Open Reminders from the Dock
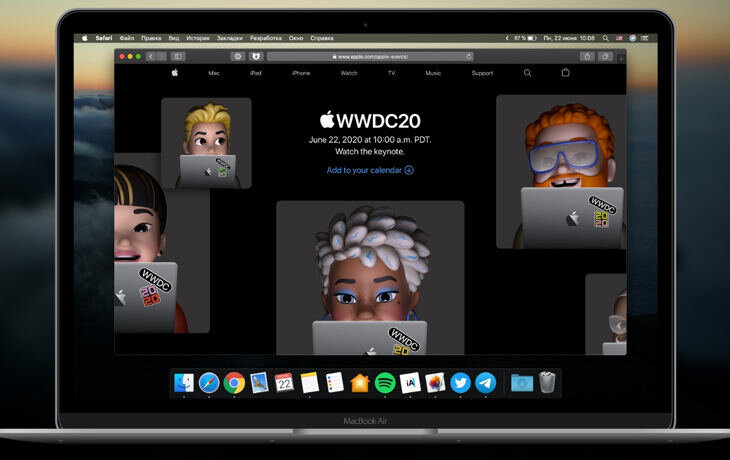This screenshot has height=460, width=730. [335, 383]
